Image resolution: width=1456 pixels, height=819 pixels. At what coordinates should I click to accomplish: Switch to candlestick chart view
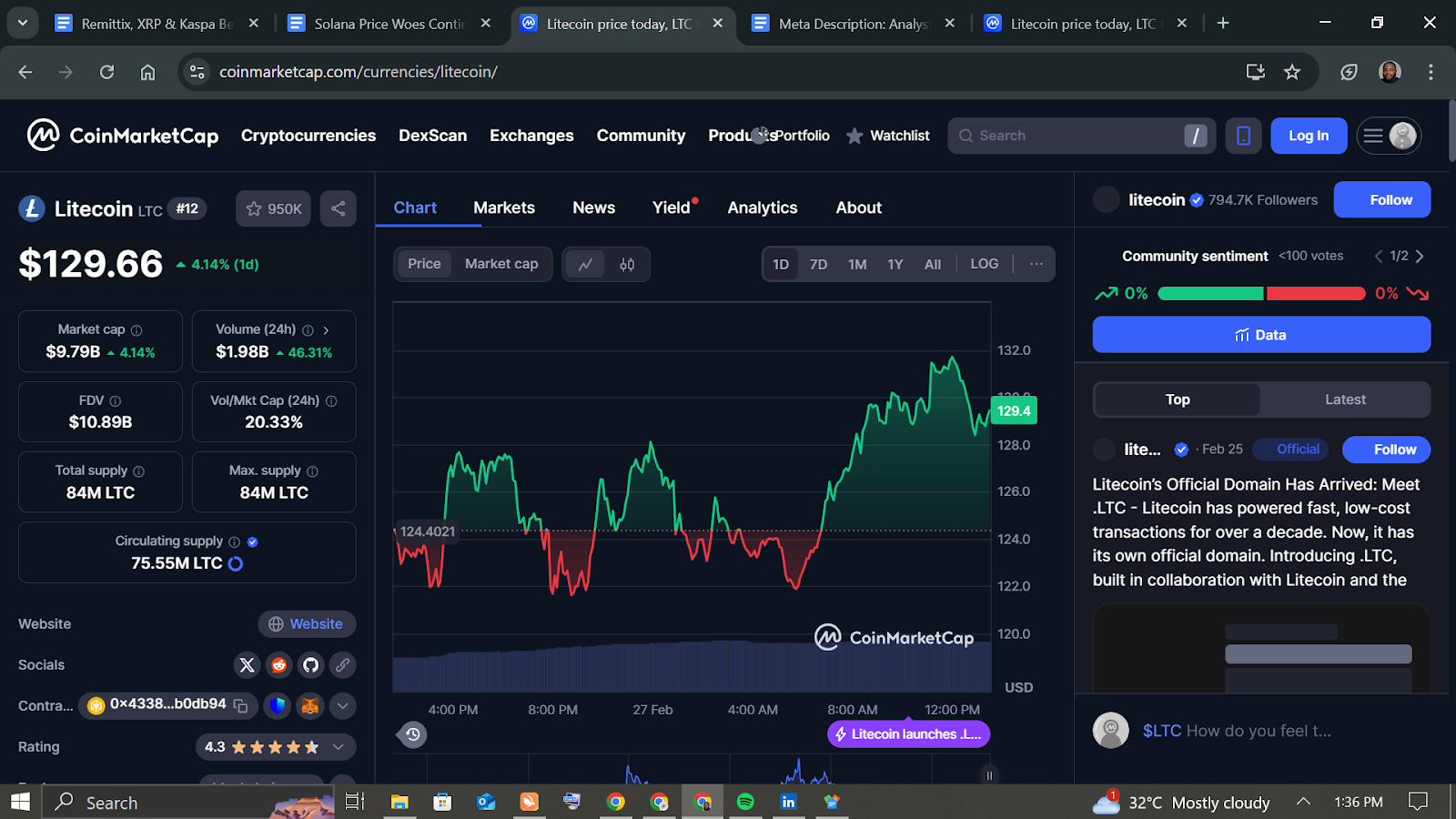tap(627, 264)
